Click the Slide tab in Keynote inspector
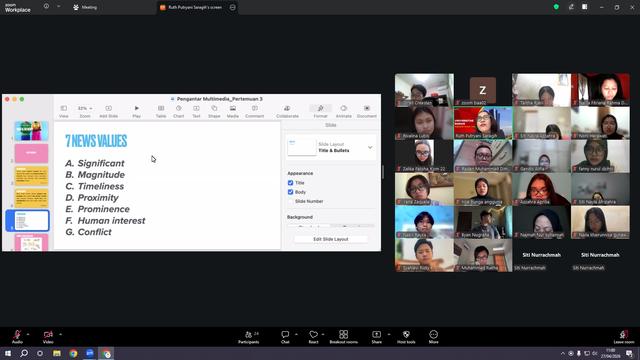 [331, 125]
